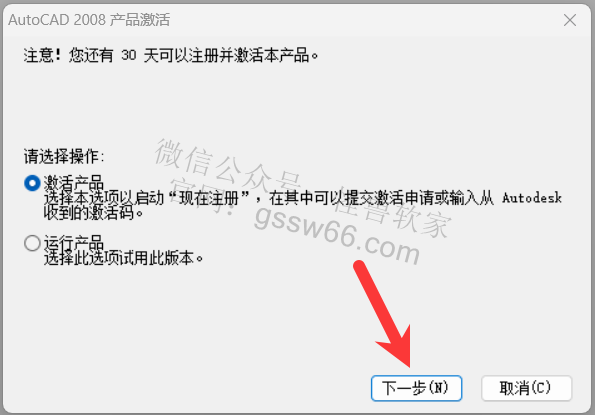Cancel activation with the 取消(C) button
595x415 pixels.
(x=526, y=388)
